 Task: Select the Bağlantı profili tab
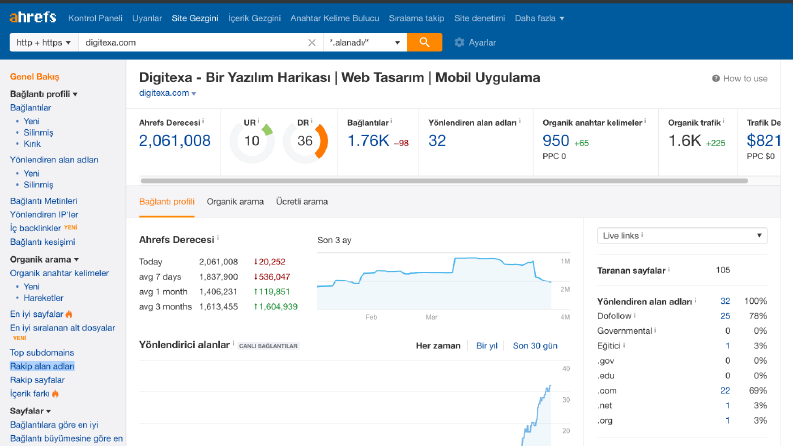(167, 202)
